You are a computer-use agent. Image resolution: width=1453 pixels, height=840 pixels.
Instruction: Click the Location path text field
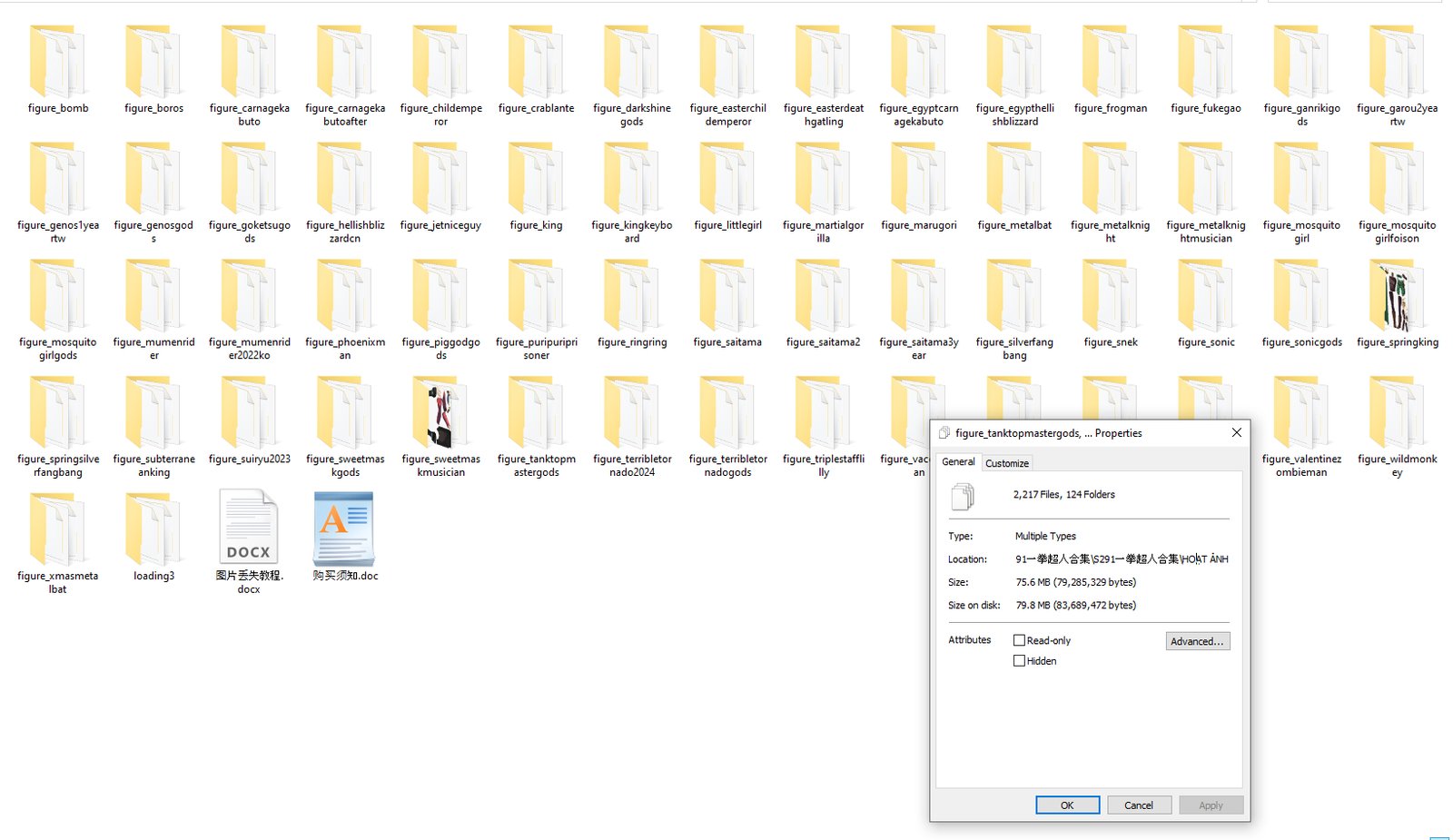pyautogui.click(x=1121, y=559)
